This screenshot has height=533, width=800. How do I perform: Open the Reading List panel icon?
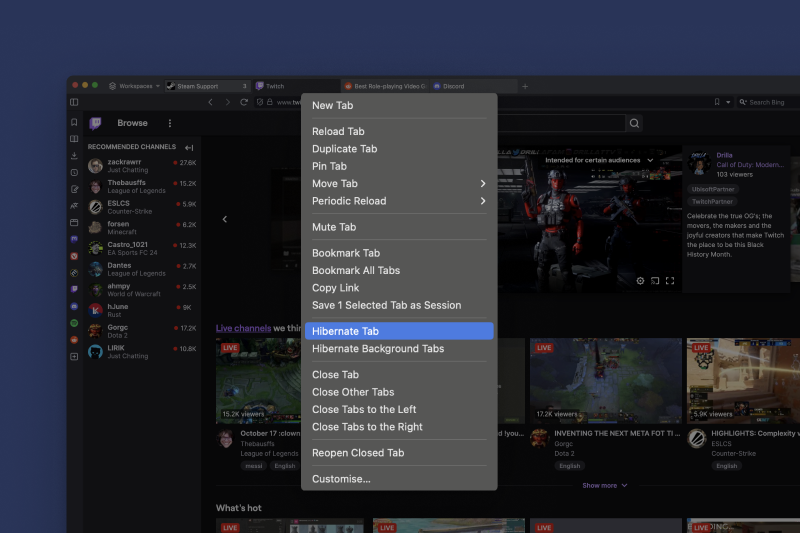pos(74,139)
